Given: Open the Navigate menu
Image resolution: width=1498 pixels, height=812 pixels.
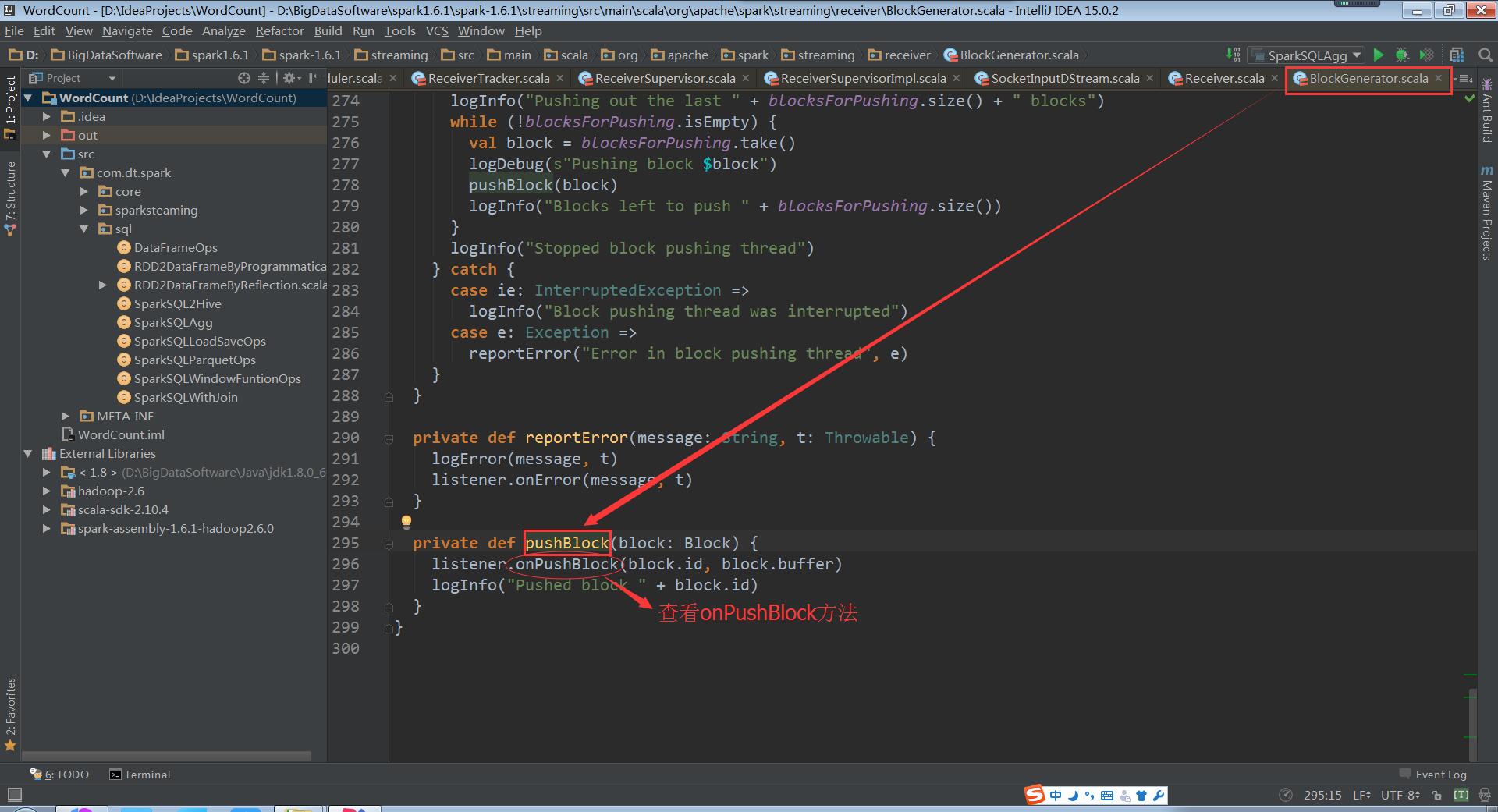Looking at the screenshot, I should [x=127, y=30].
